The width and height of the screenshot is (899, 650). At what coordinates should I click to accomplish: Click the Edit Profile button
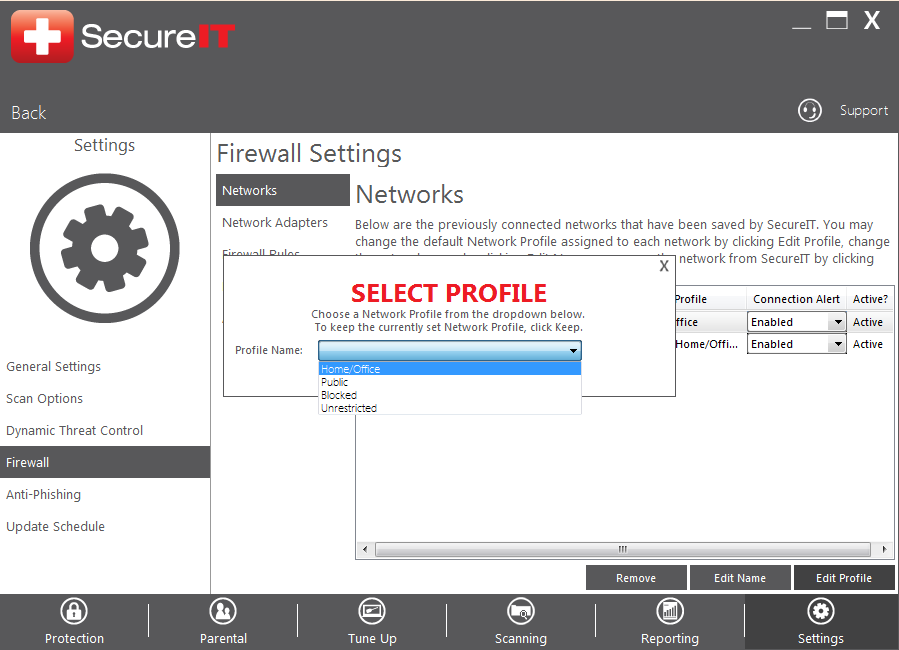(844, 578)
